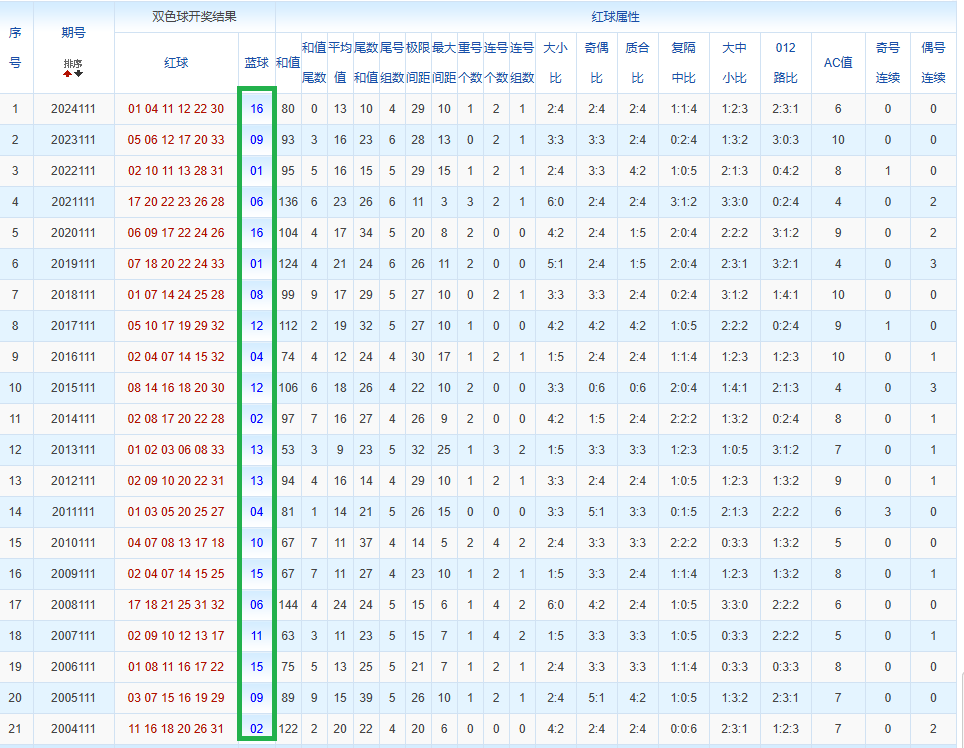Click the 尾号组数 column header

[x=392, y=63]
